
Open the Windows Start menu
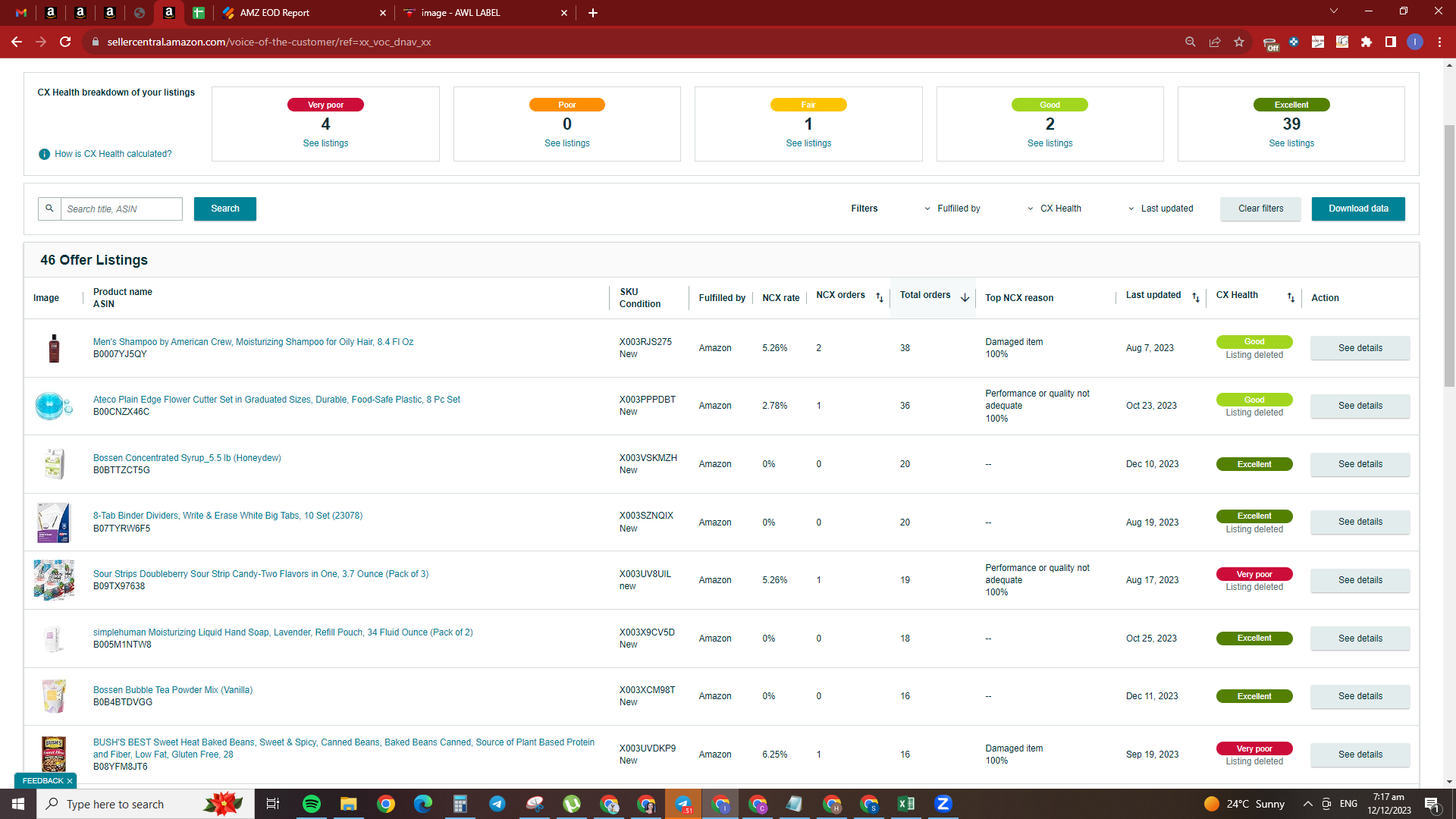click(18, 804)
